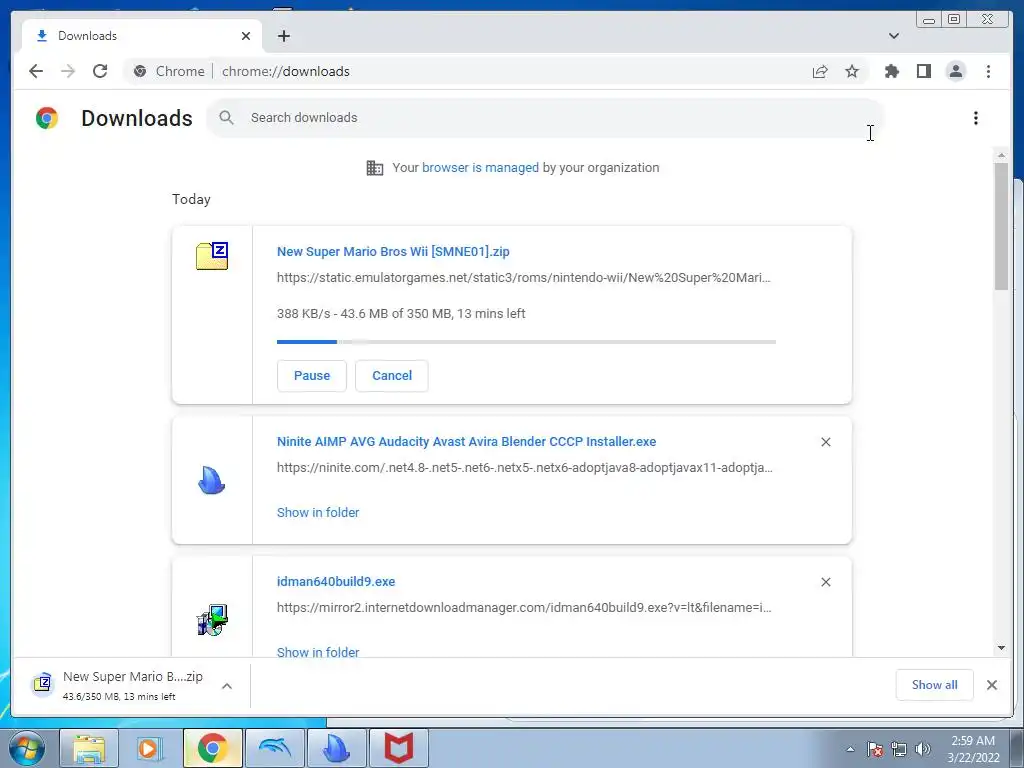Click the internetdownloadmanager URL text
The height and width of the screenshot is (768, 1024).
pos(524,607)
